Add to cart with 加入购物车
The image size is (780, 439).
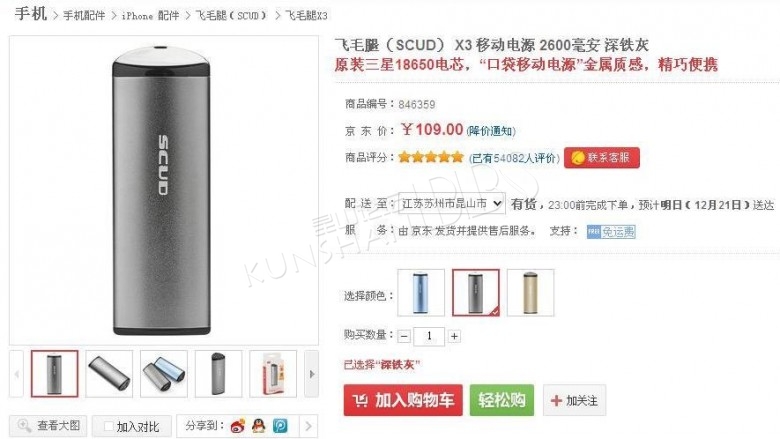[x=403, y=400]
